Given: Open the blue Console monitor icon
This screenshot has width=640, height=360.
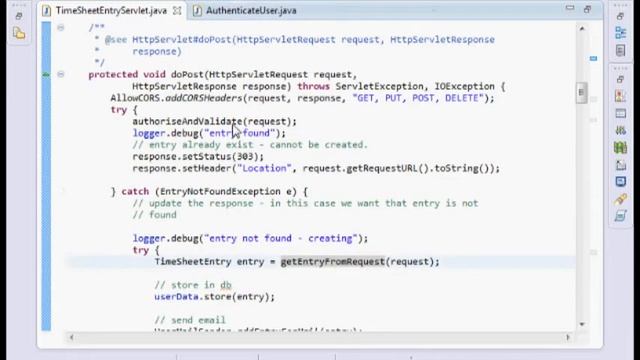Looking at the screenshot, I should [620, 182].
